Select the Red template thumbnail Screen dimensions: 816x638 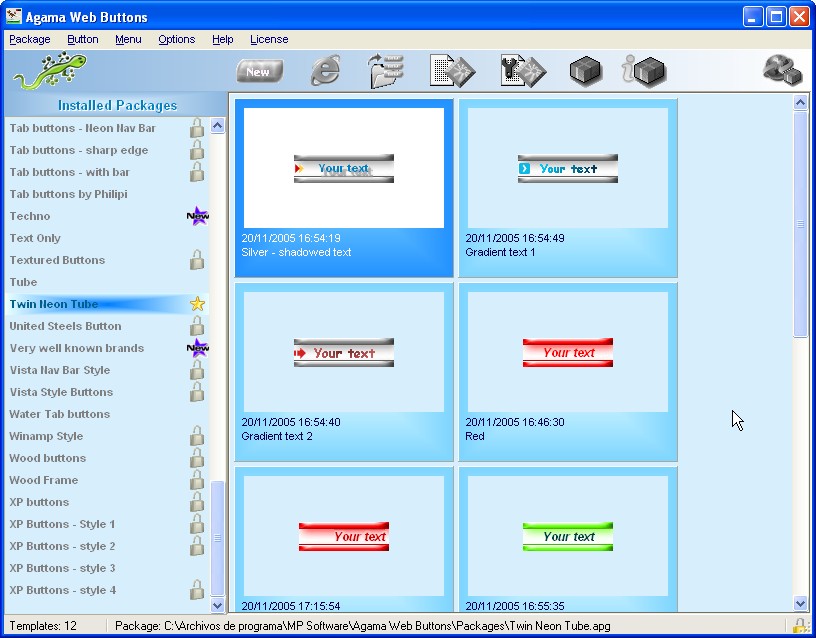coord(568,372)
